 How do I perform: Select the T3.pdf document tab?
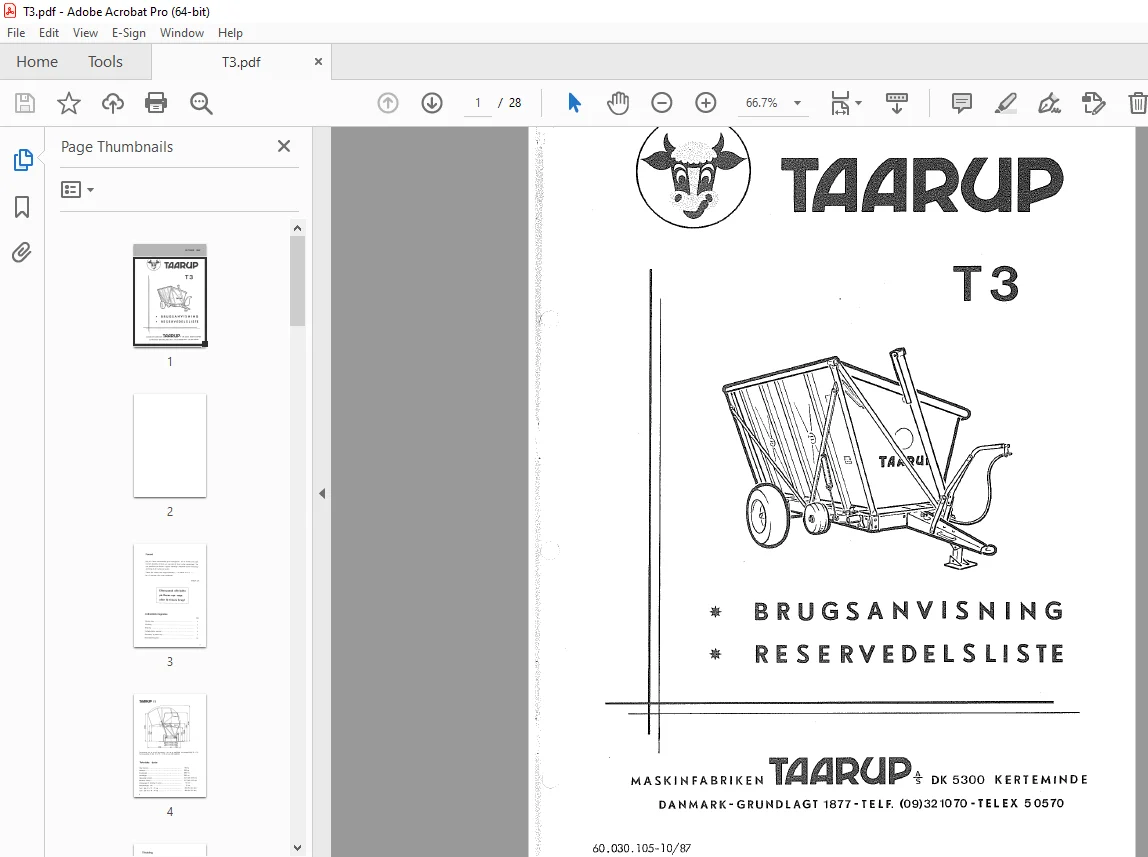[x=241, y=62]
